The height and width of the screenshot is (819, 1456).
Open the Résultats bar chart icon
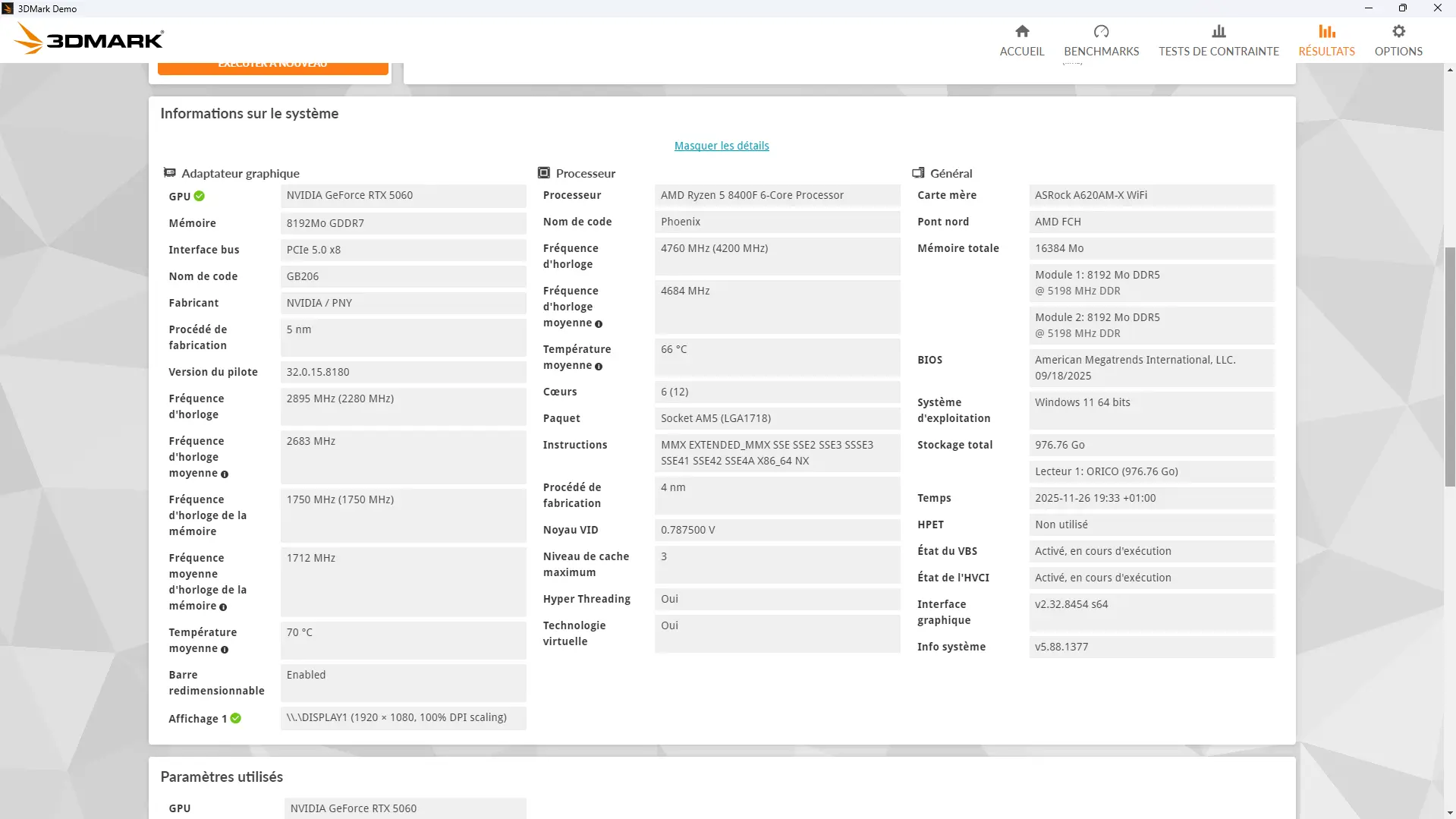pos(1326,31)
